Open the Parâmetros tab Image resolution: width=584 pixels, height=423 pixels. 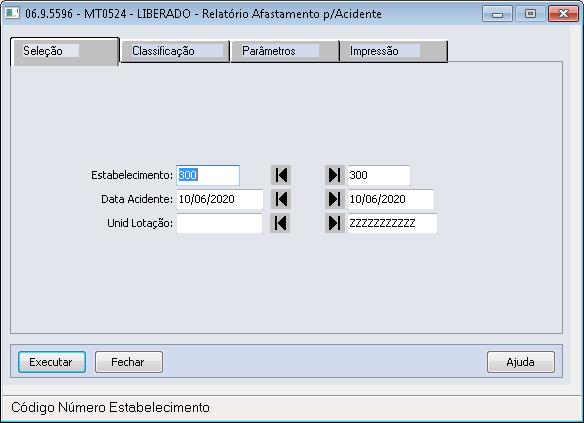285,51
